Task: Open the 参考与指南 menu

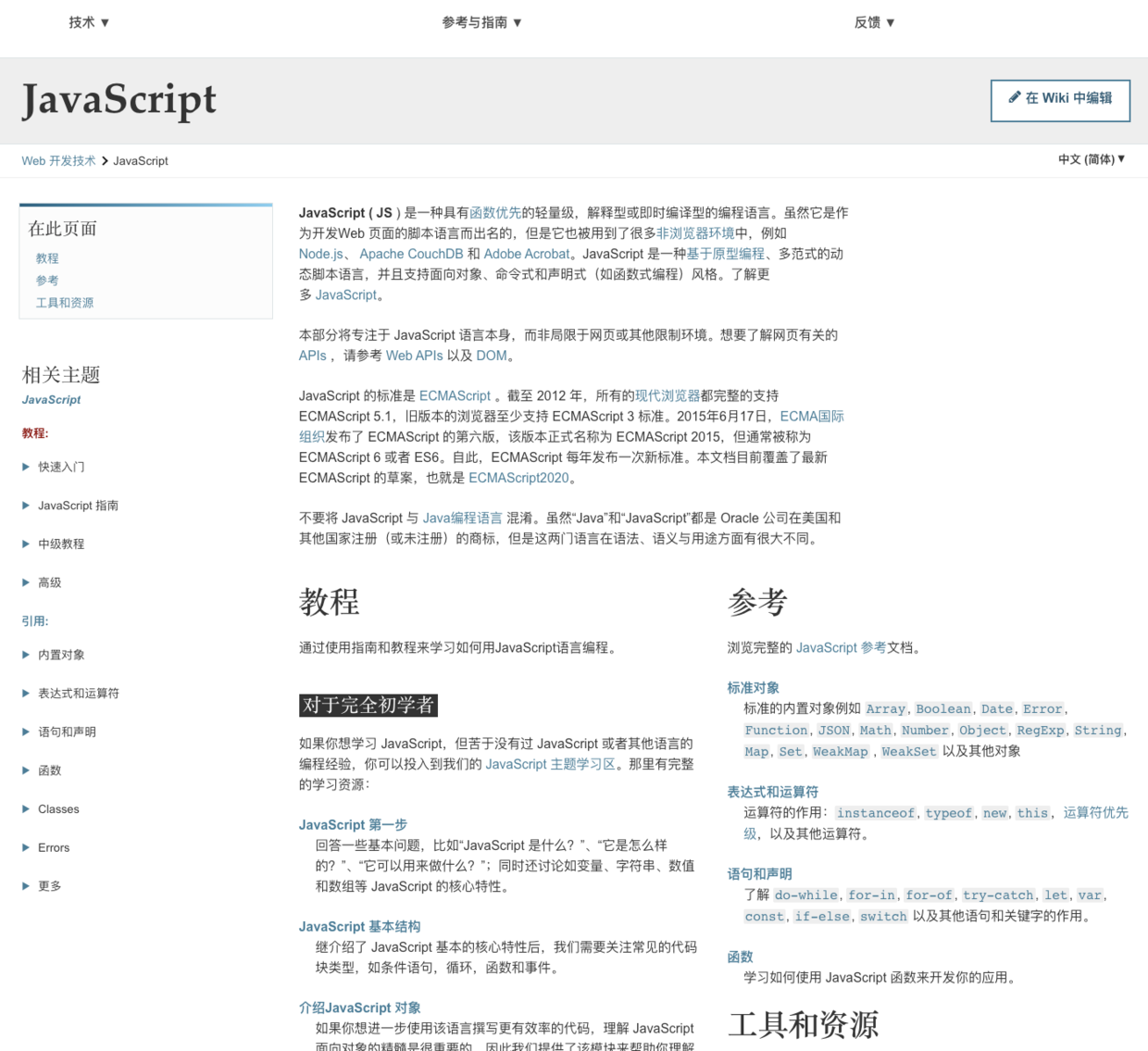Action: click(481, 22)
